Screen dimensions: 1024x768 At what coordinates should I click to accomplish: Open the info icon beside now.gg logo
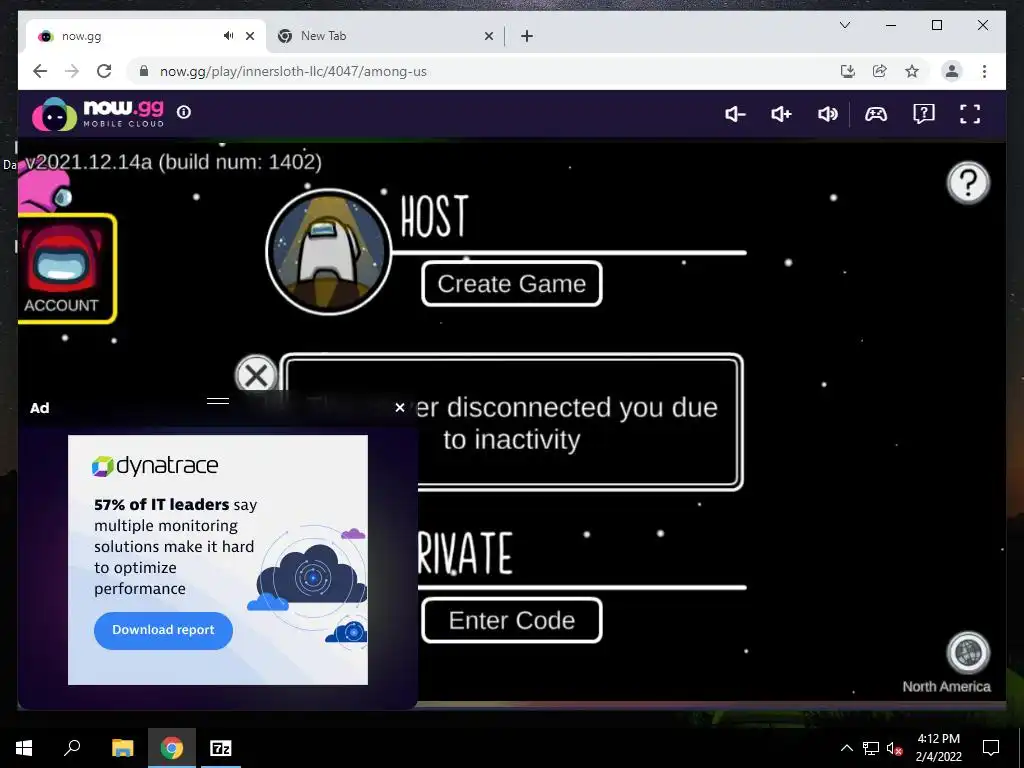pyautogui.click(x=184, y=112)
